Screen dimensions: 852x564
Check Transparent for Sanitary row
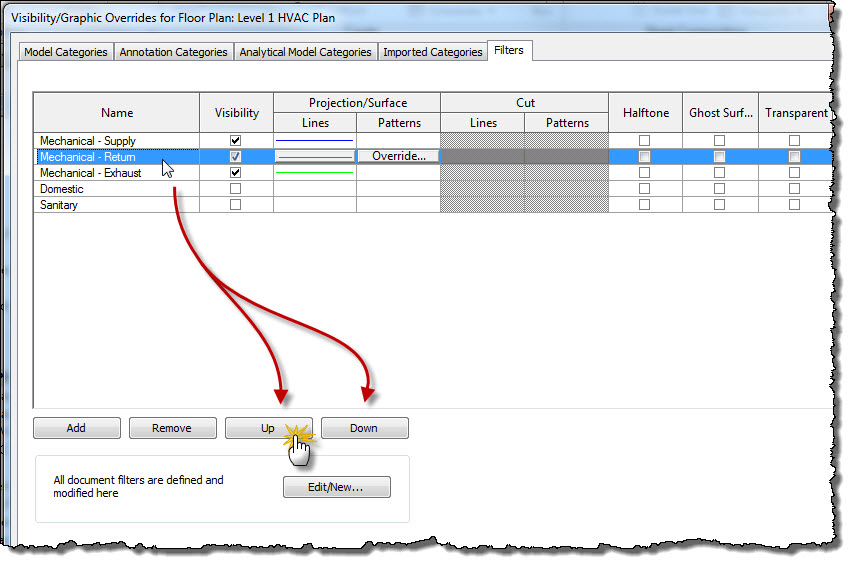point(794,204)
